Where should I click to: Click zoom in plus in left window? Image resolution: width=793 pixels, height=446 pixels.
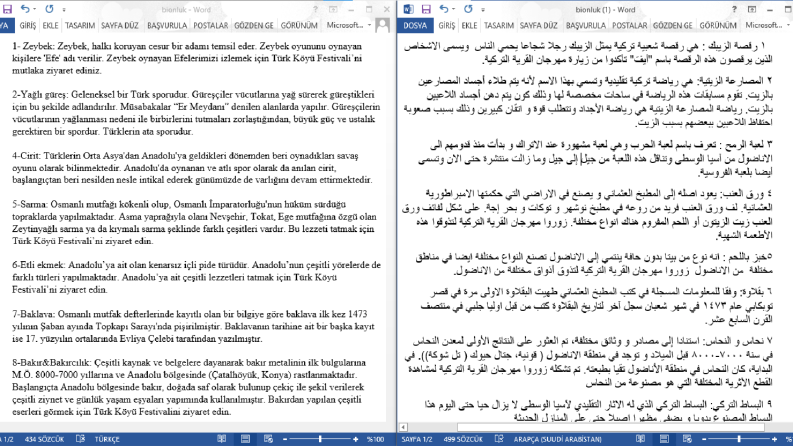[x=356, y=439]
